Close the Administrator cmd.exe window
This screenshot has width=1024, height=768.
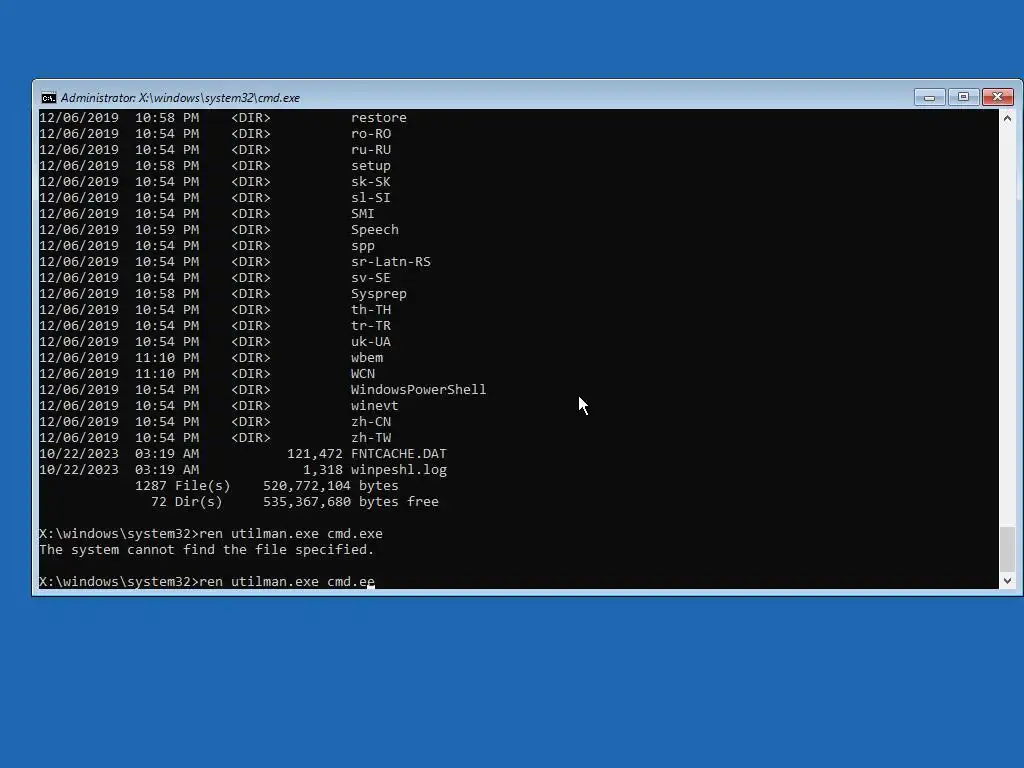997,97
